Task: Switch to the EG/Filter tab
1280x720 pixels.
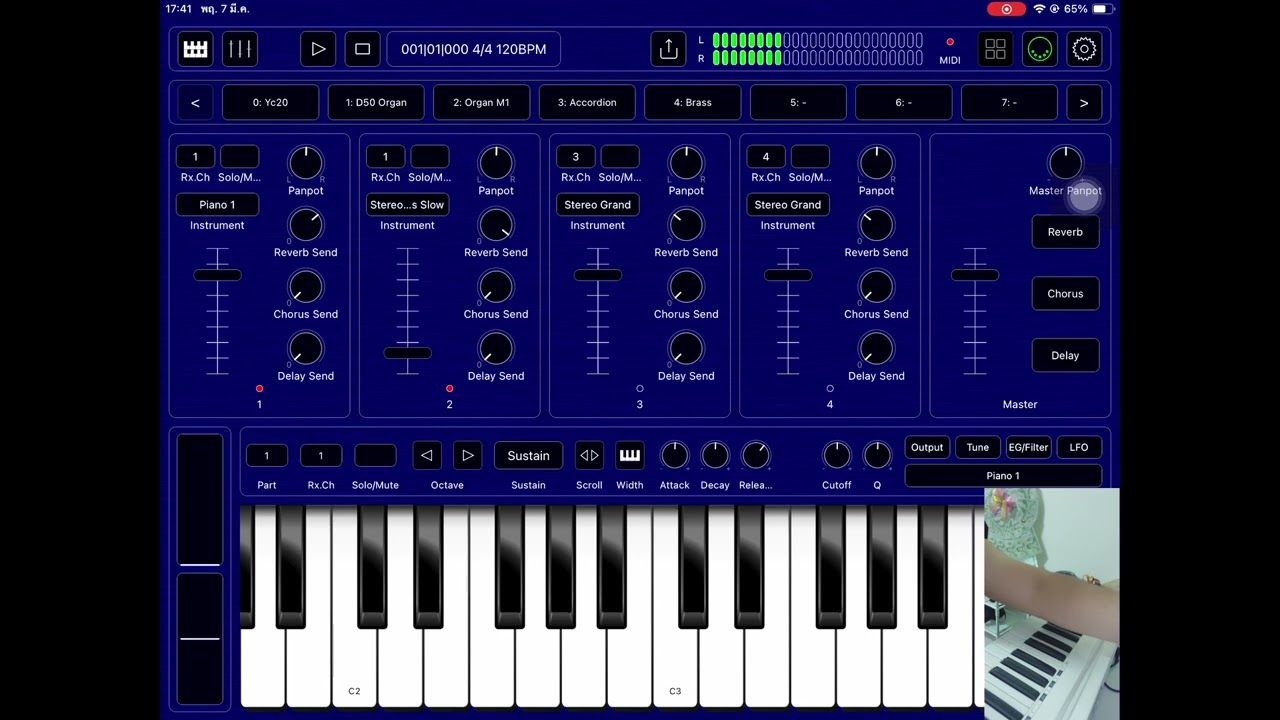Action: pyautogui.click(x=1028, y=448)
